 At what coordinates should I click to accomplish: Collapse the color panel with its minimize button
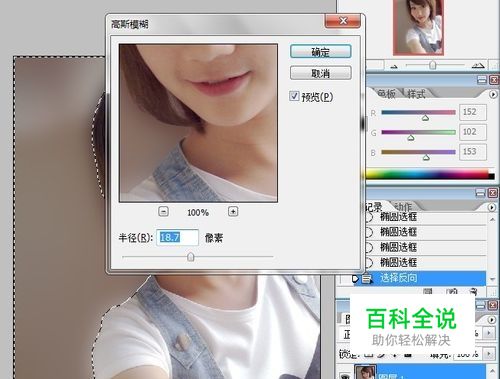pos(482,80)
